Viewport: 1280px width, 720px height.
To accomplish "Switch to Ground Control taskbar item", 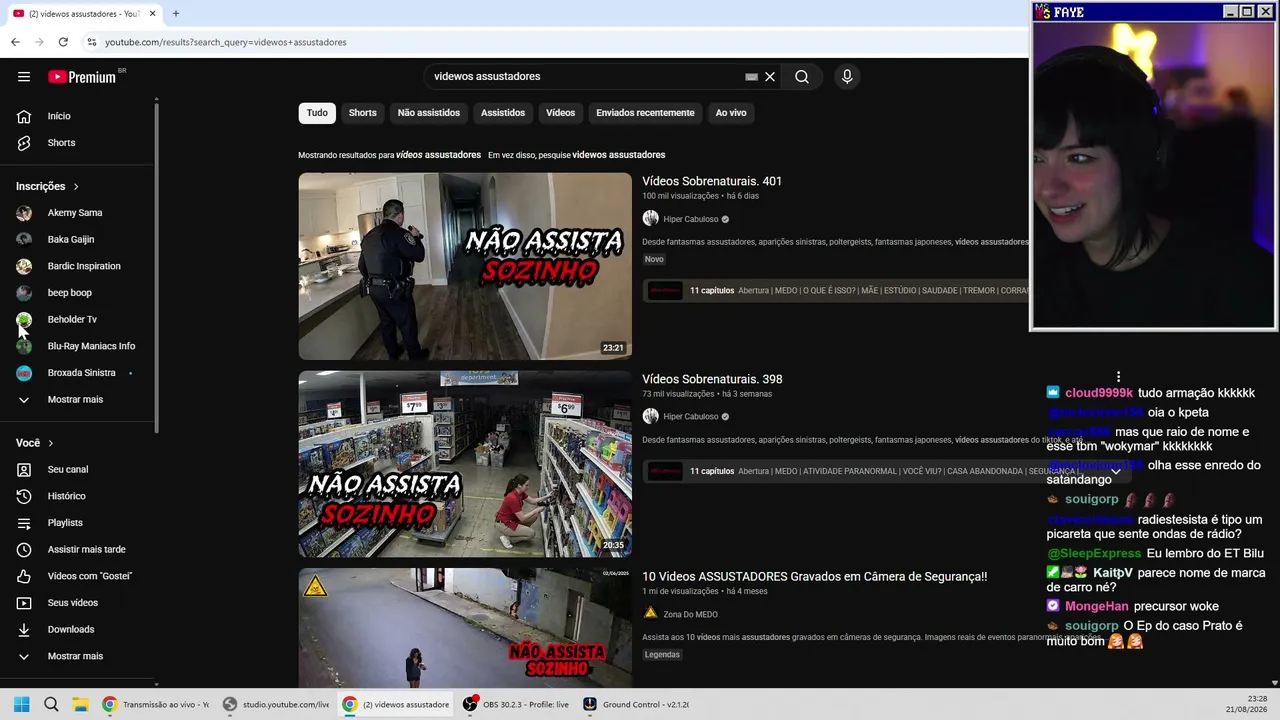I will 636,704.
